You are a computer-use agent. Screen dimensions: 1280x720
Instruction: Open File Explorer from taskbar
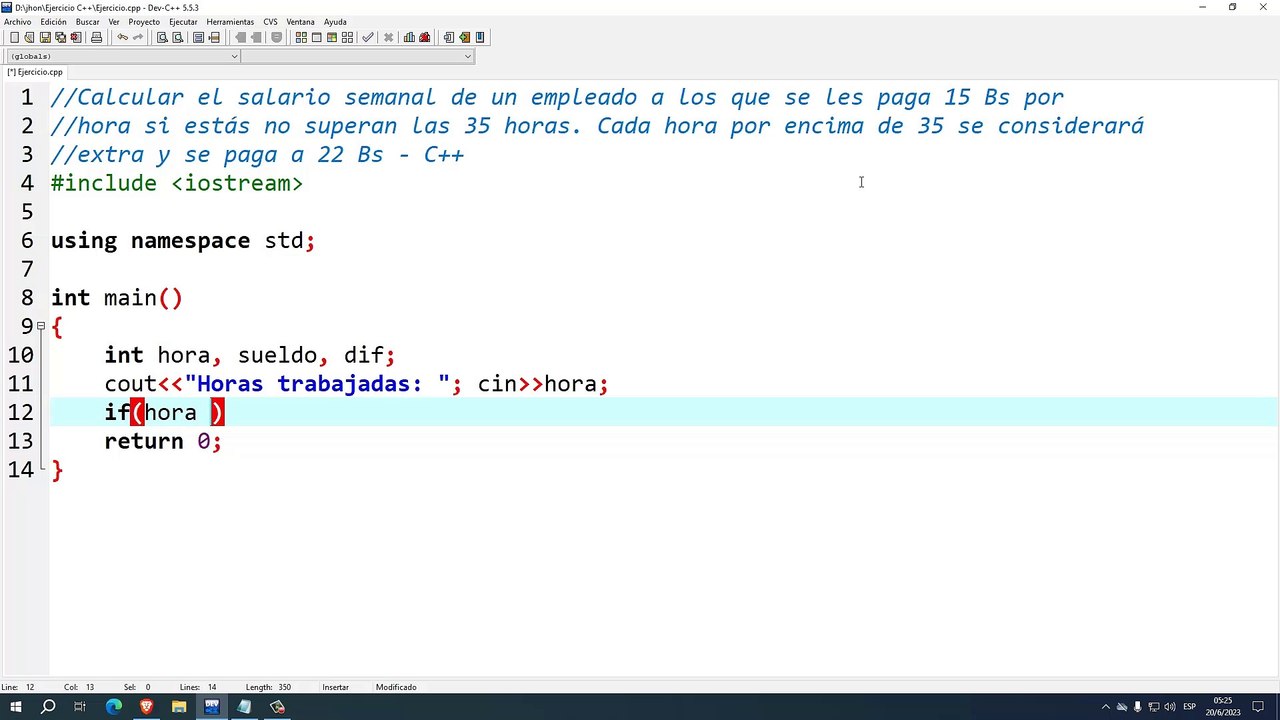[179, 707]
